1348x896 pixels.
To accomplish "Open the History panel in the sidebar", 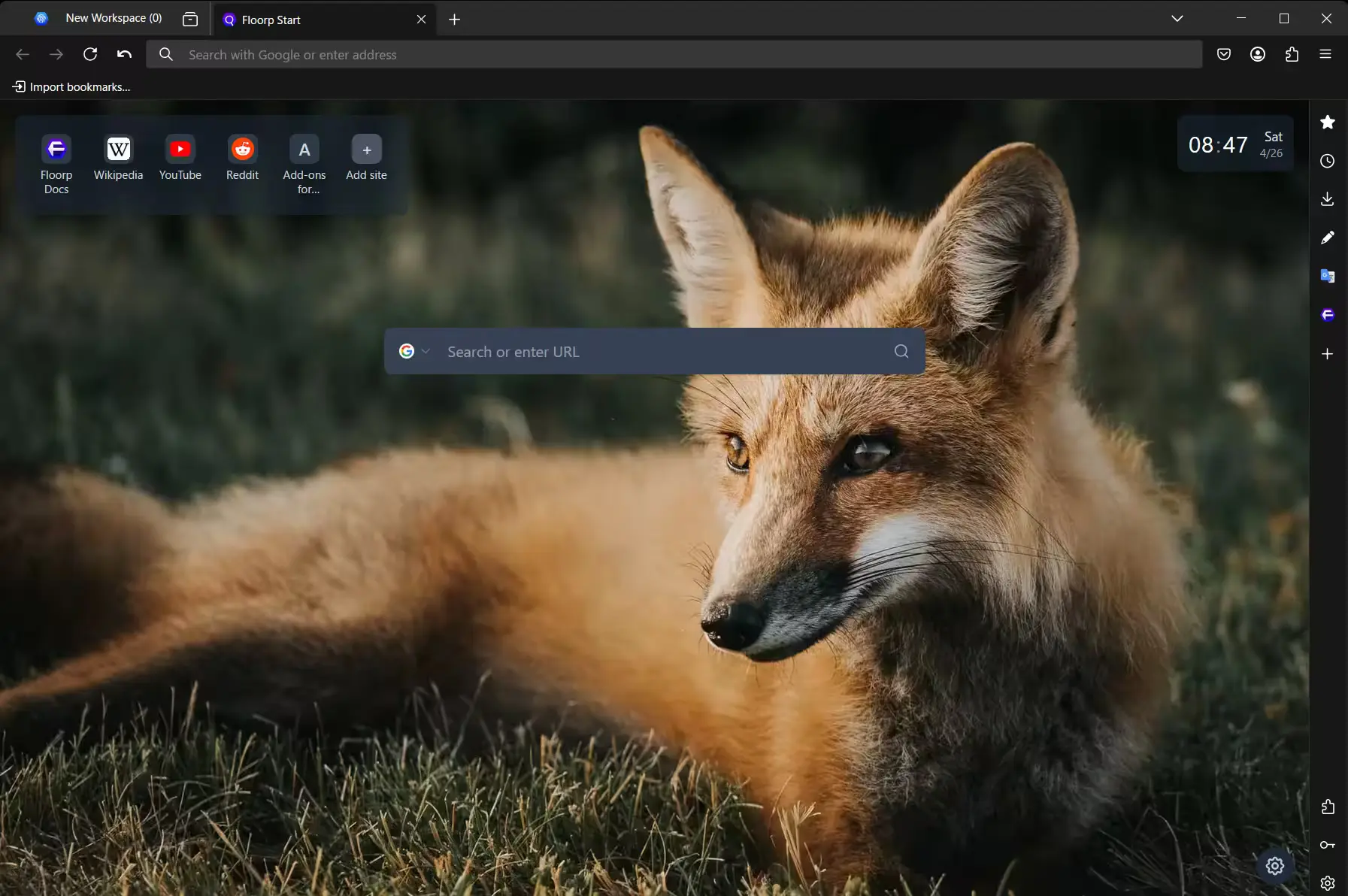I will (x=1328, y=161).
